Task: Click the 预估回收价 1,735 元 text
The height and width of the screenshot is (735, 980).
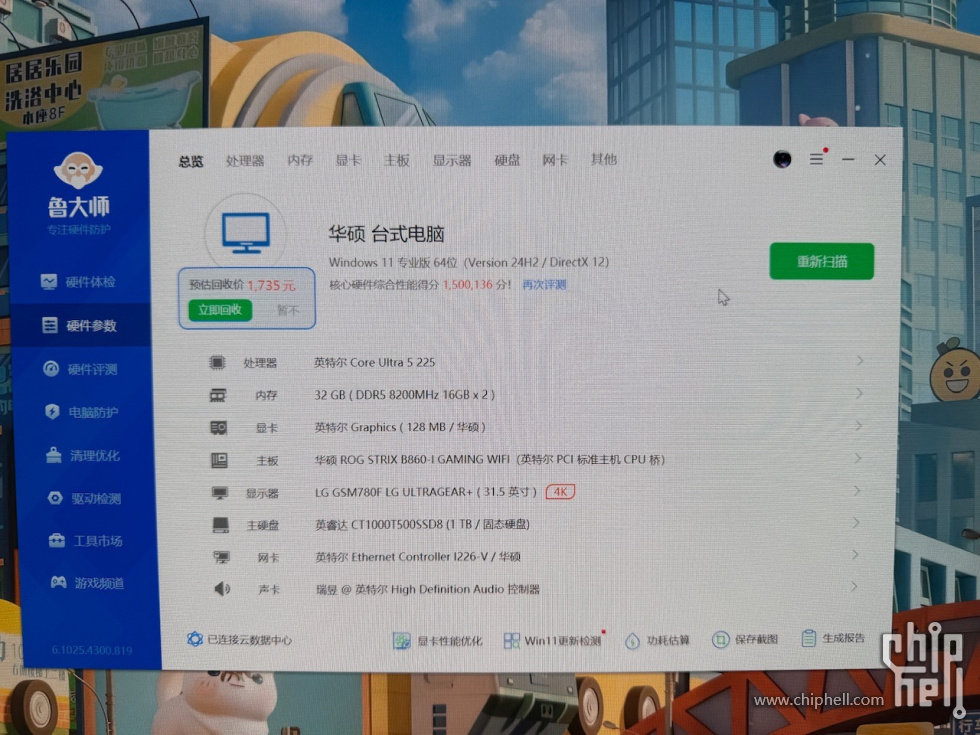Action: [242, 285]
